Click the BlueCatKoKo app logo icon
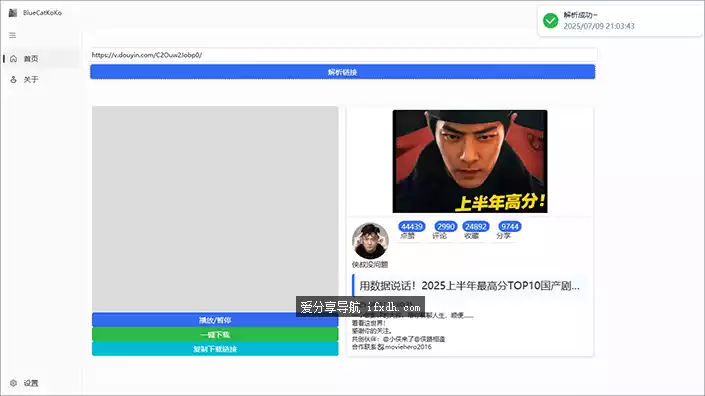 [x=13, y=13]
